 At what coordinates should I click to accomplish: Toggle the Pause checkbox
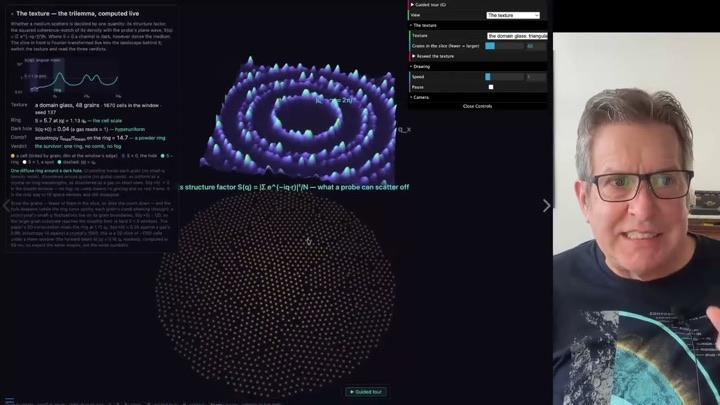point(491,87)
